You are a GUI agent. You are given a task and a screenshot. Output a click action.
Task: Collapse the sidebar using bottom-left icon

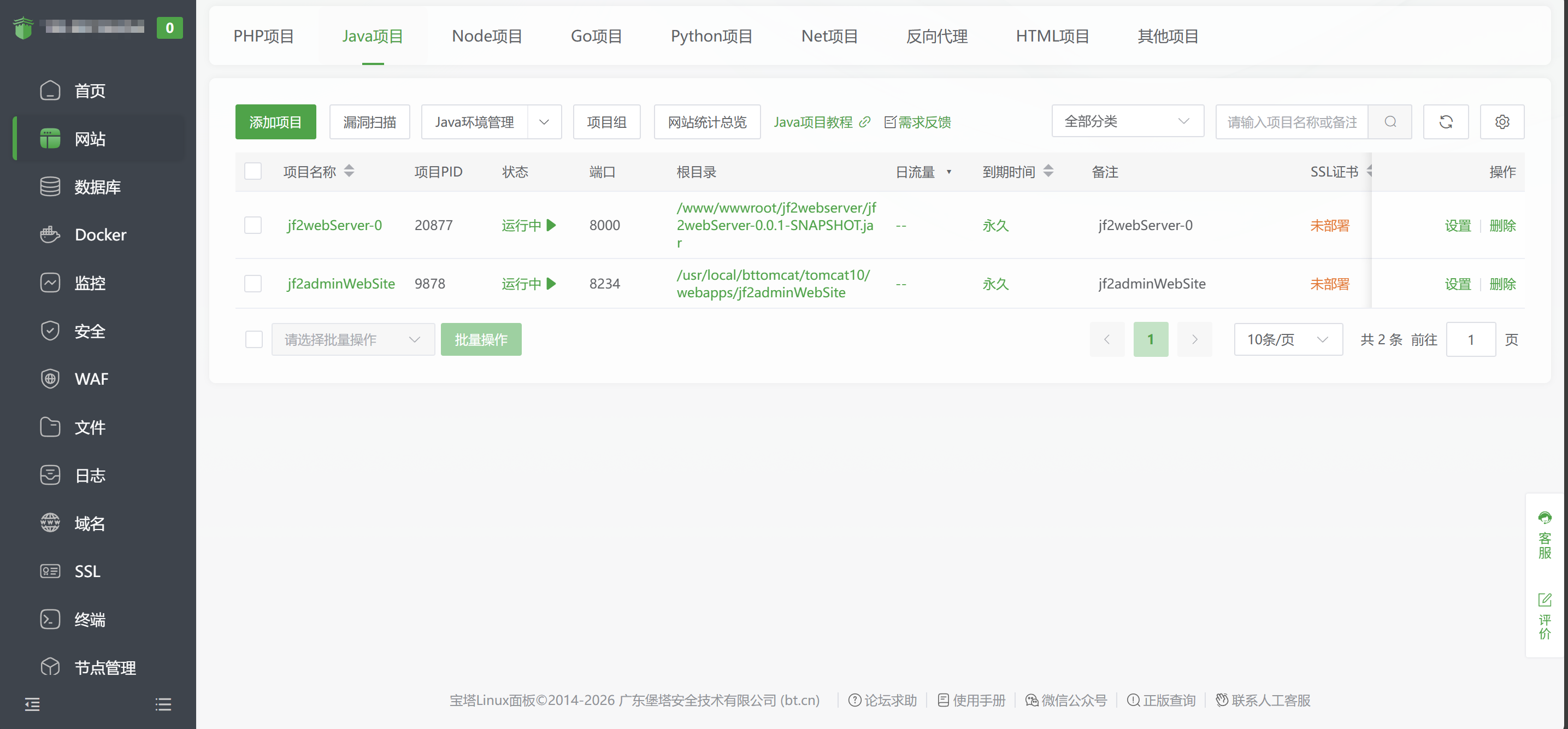pyautogui.click(x=32, y=704)
